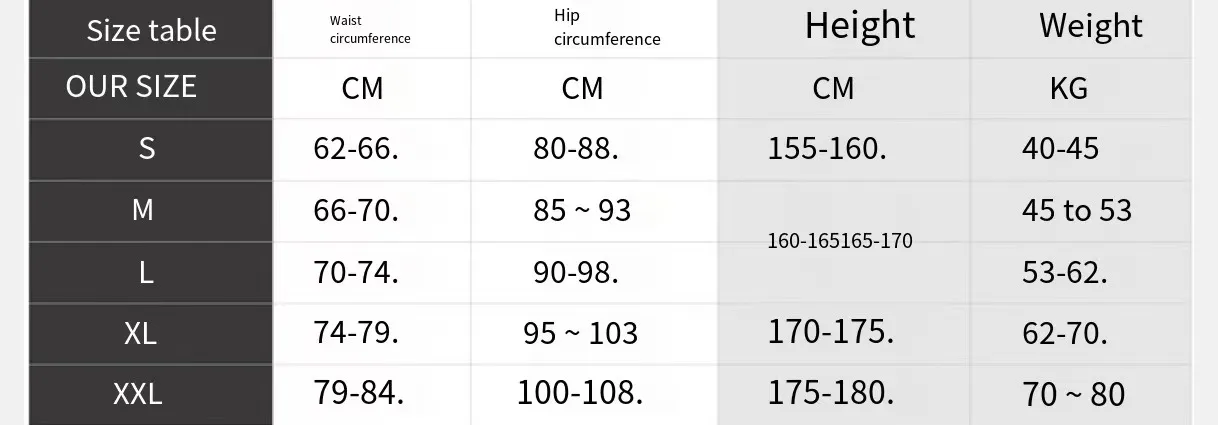Click the KG unit cell under Weight

[x=1068, y=88]
